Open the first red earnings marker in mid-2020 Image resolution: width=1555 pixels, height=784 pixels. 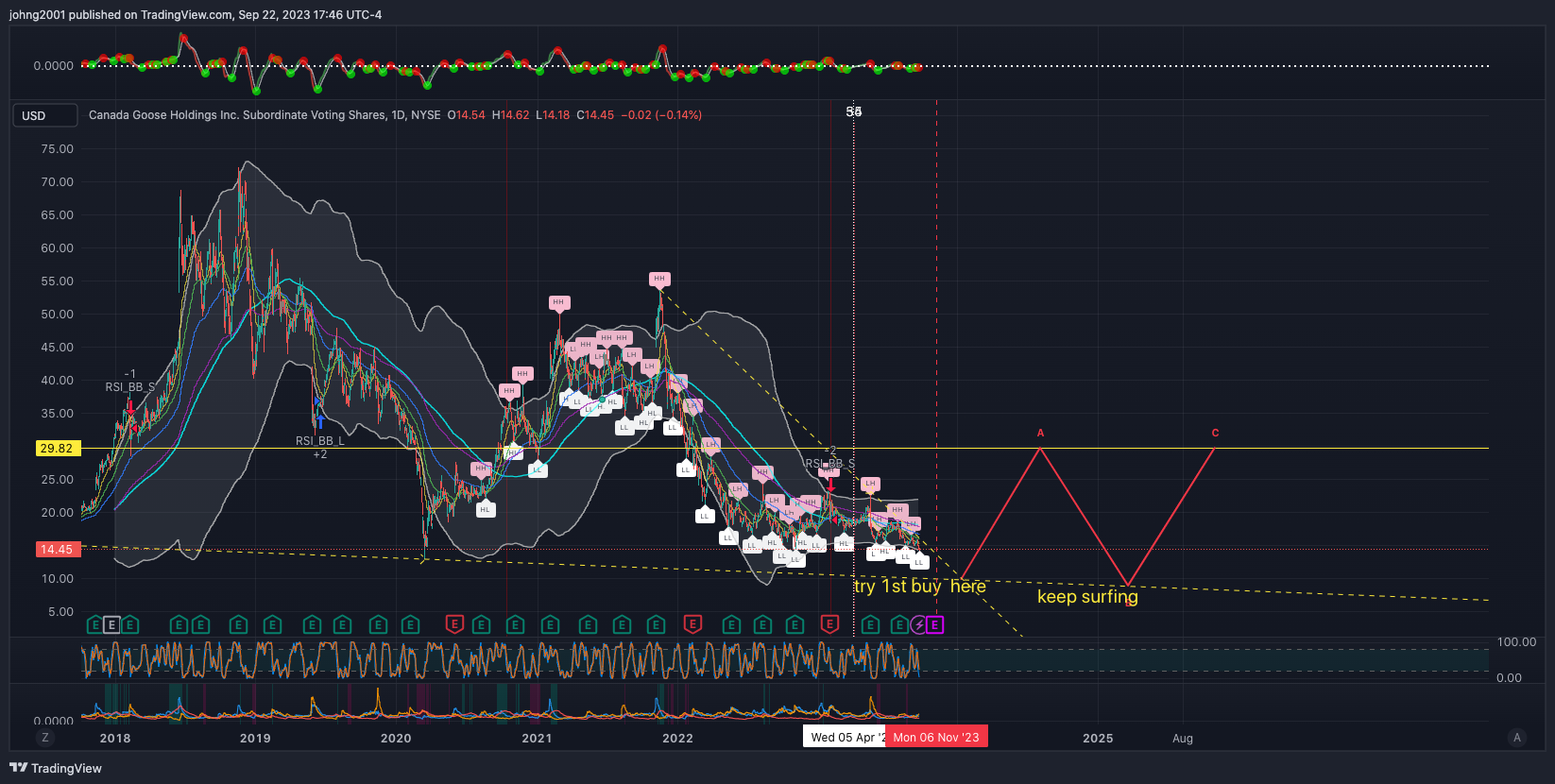[454, 623]
